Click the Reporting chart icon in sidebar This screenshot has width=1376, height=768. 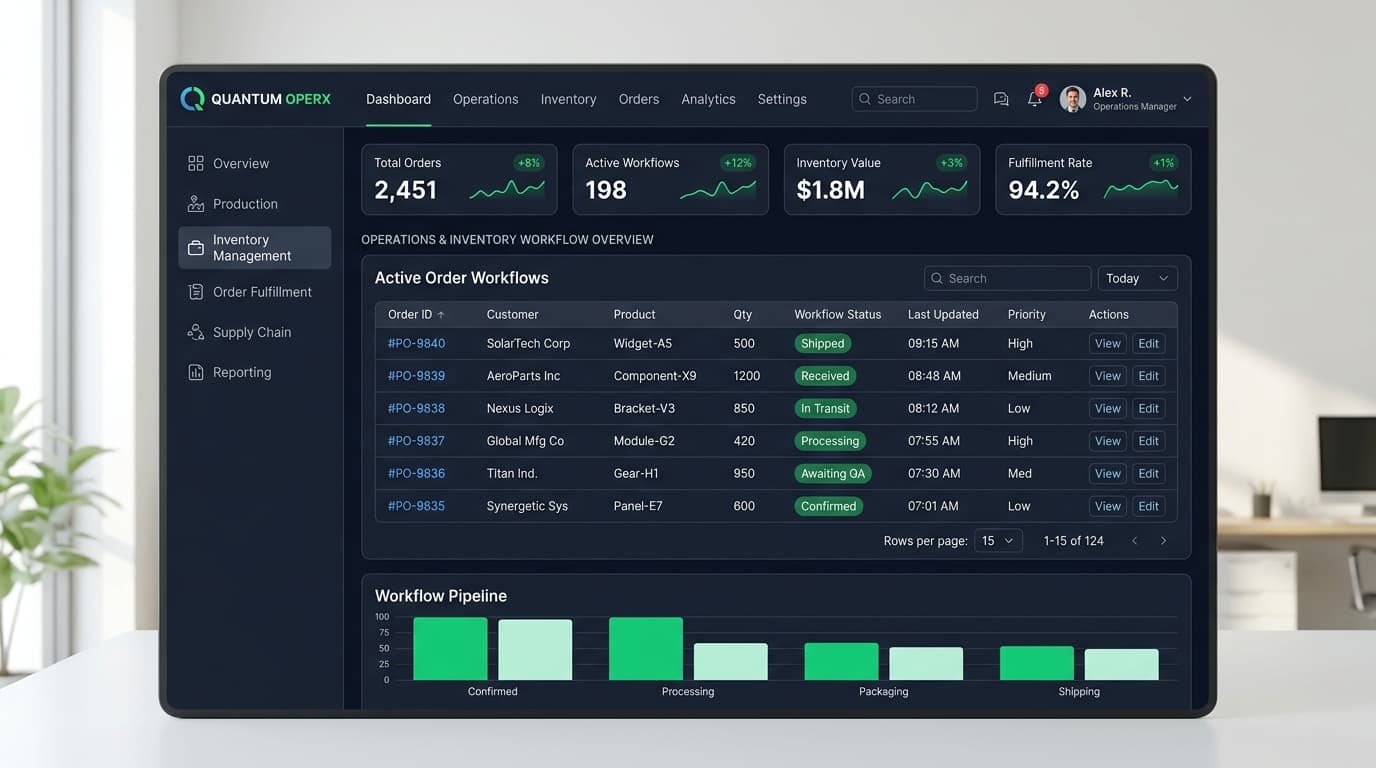pos(196,372)
